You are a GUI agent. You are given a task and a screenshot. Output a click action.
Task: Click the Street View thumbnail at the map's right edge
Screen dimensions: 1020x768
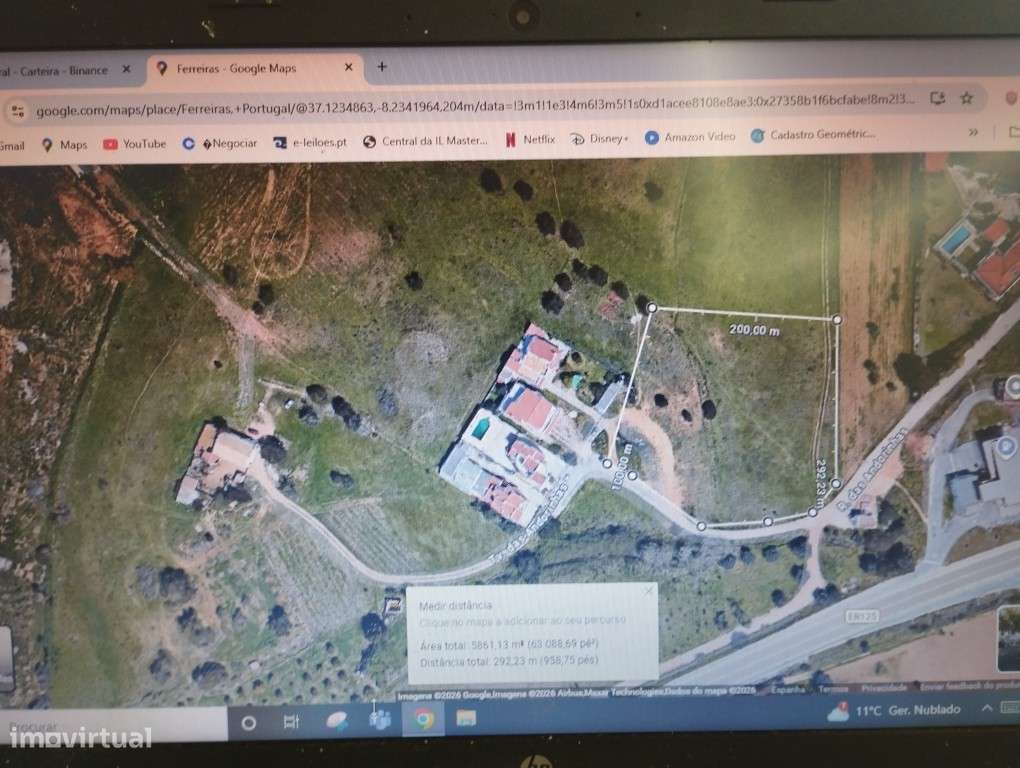1009,638
